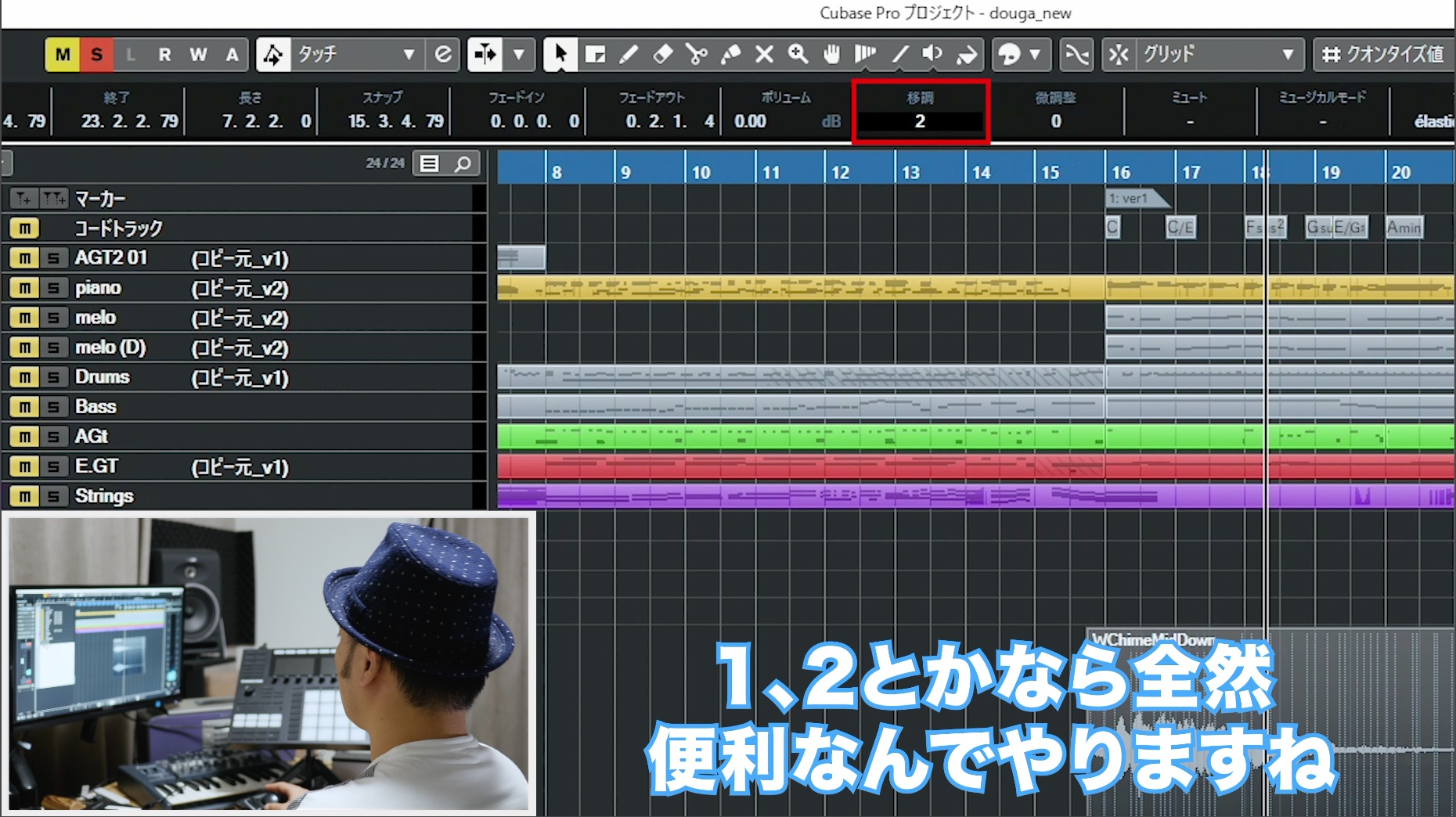The height and width of the screenshot is (817, 1456).
Task: Toggle global Listen L button
Action: click(131, 54)
